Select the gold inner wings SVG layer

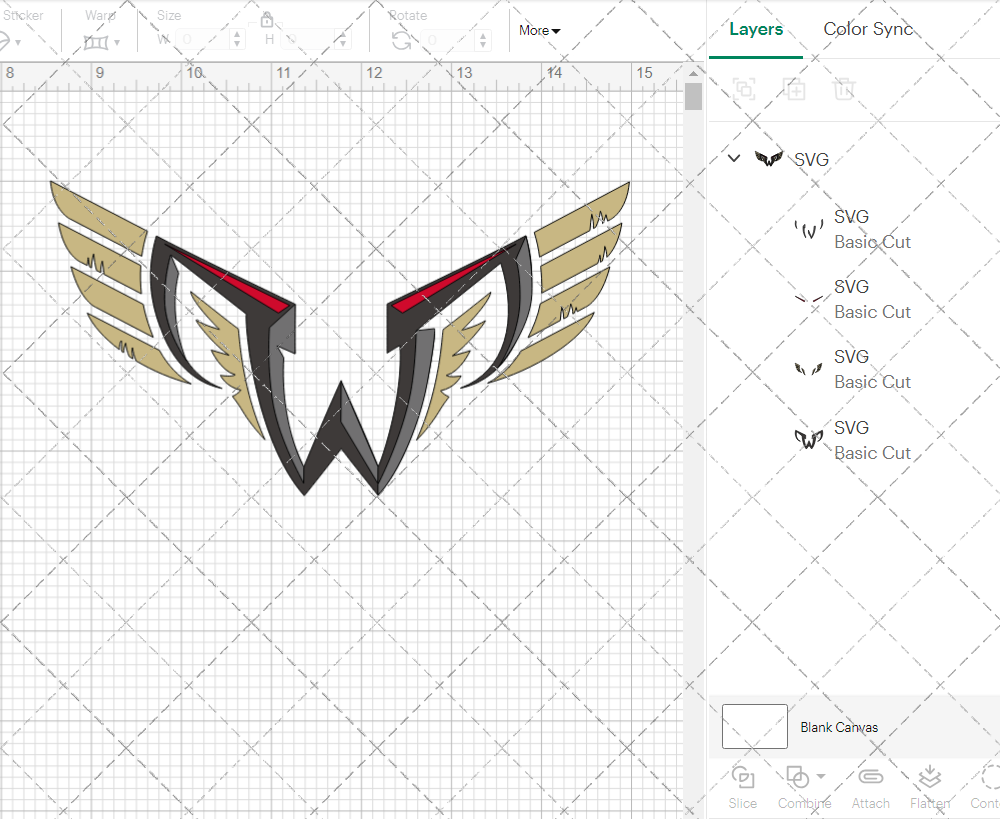click(855, 369)
